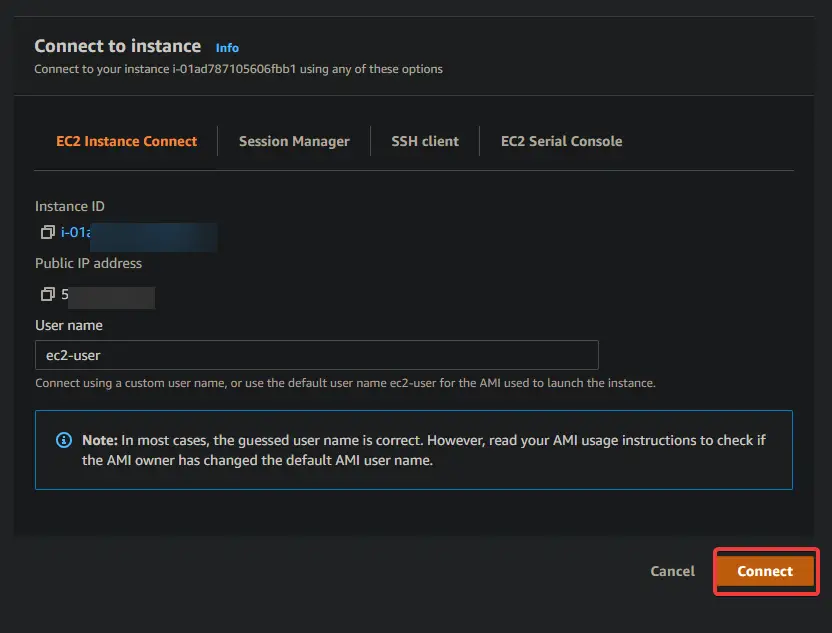Click the Connect to instance dialog heading

pos(118,46)
